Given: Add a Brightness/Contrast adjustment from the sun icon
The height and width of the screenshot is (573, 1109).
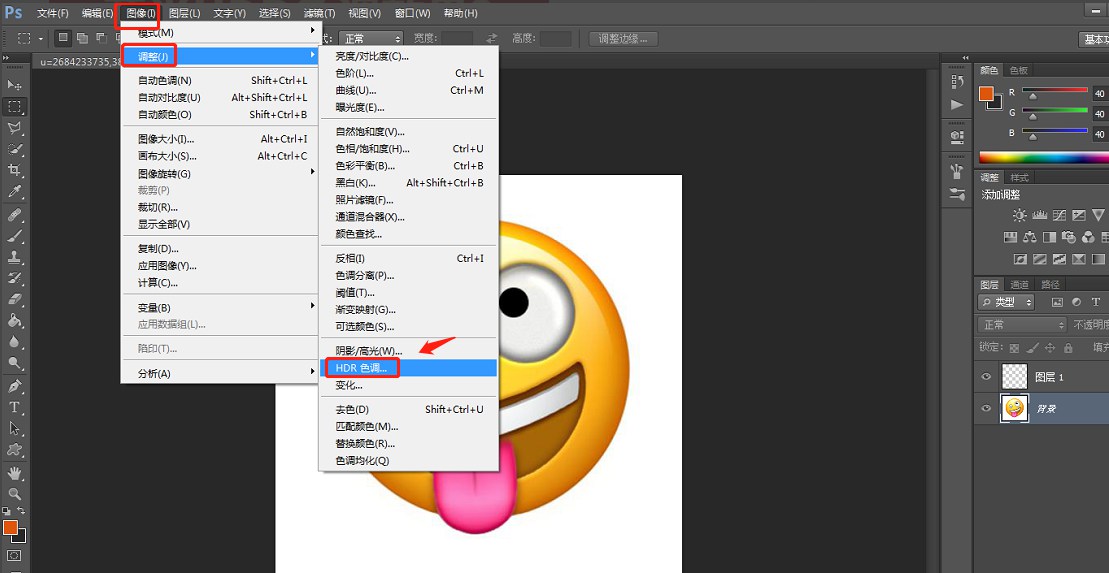Looking at the screenshot, I should (1019, 215).
